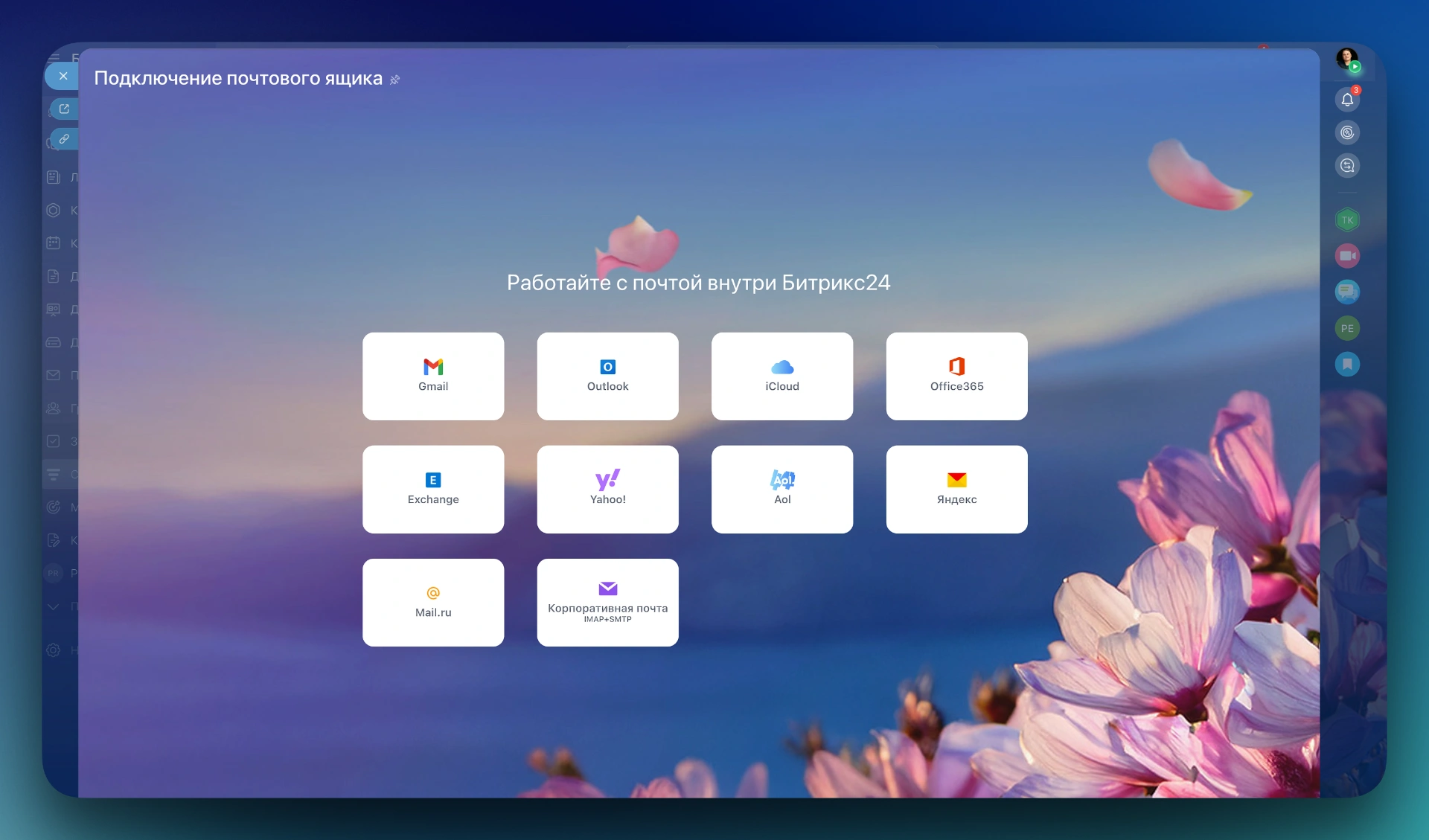The width and height of the screenshot is (1429, 840).
Task: Open Корпоративная почта IMAP+SMTP option
Action: [x=607, y=602]
